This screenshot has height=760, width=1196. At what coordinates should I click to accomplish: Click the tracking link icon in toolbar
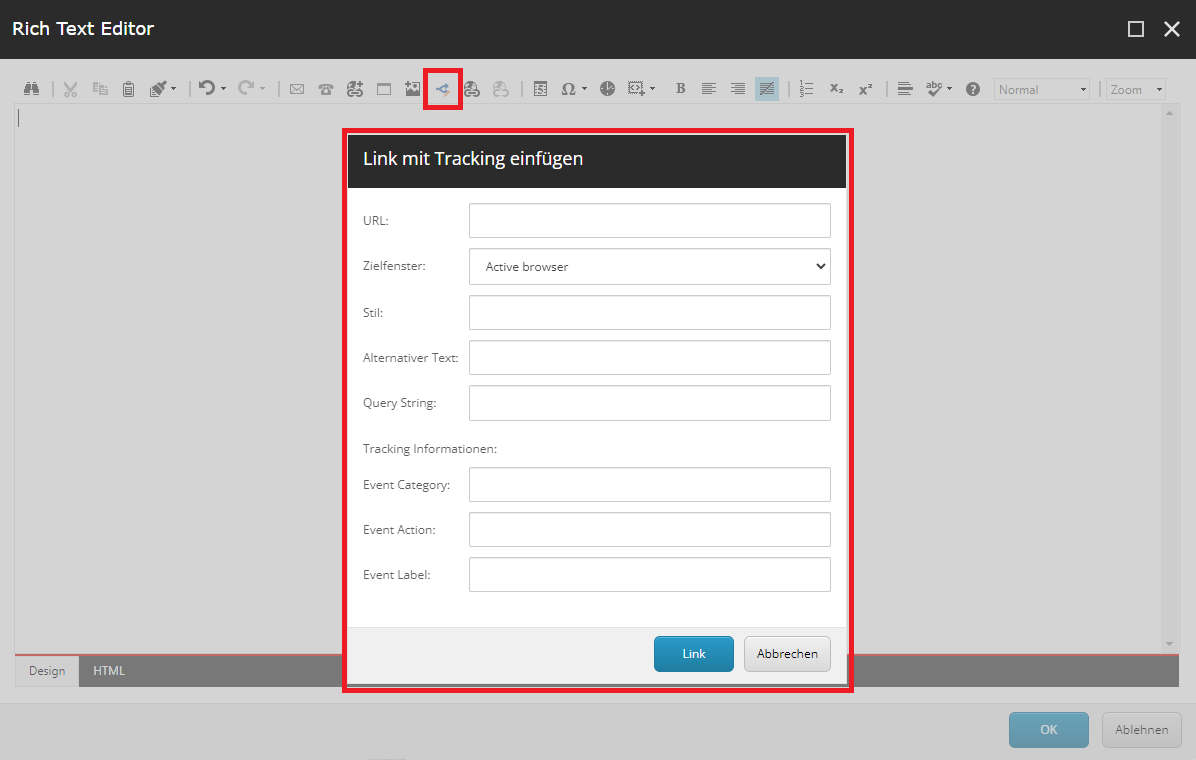[442, 89]
